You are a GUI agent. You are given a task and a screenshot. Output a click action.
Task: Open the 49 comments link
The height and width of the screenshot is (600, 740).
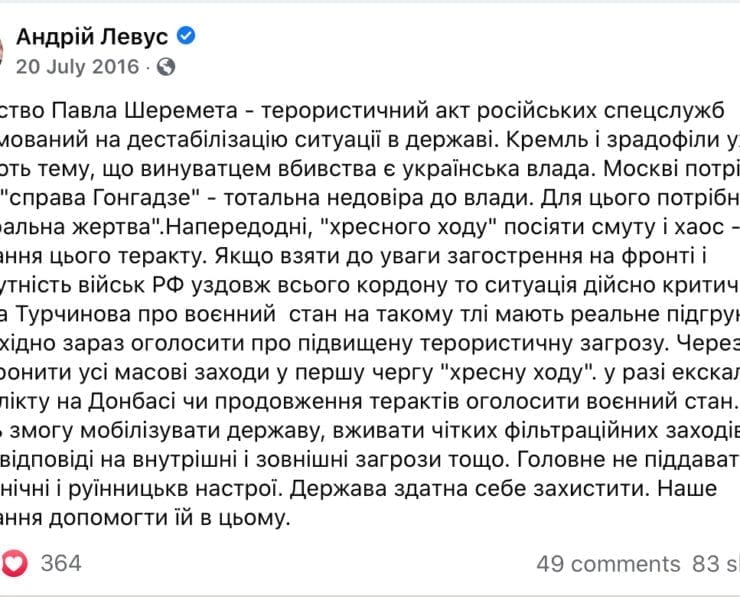click(608, 564)
